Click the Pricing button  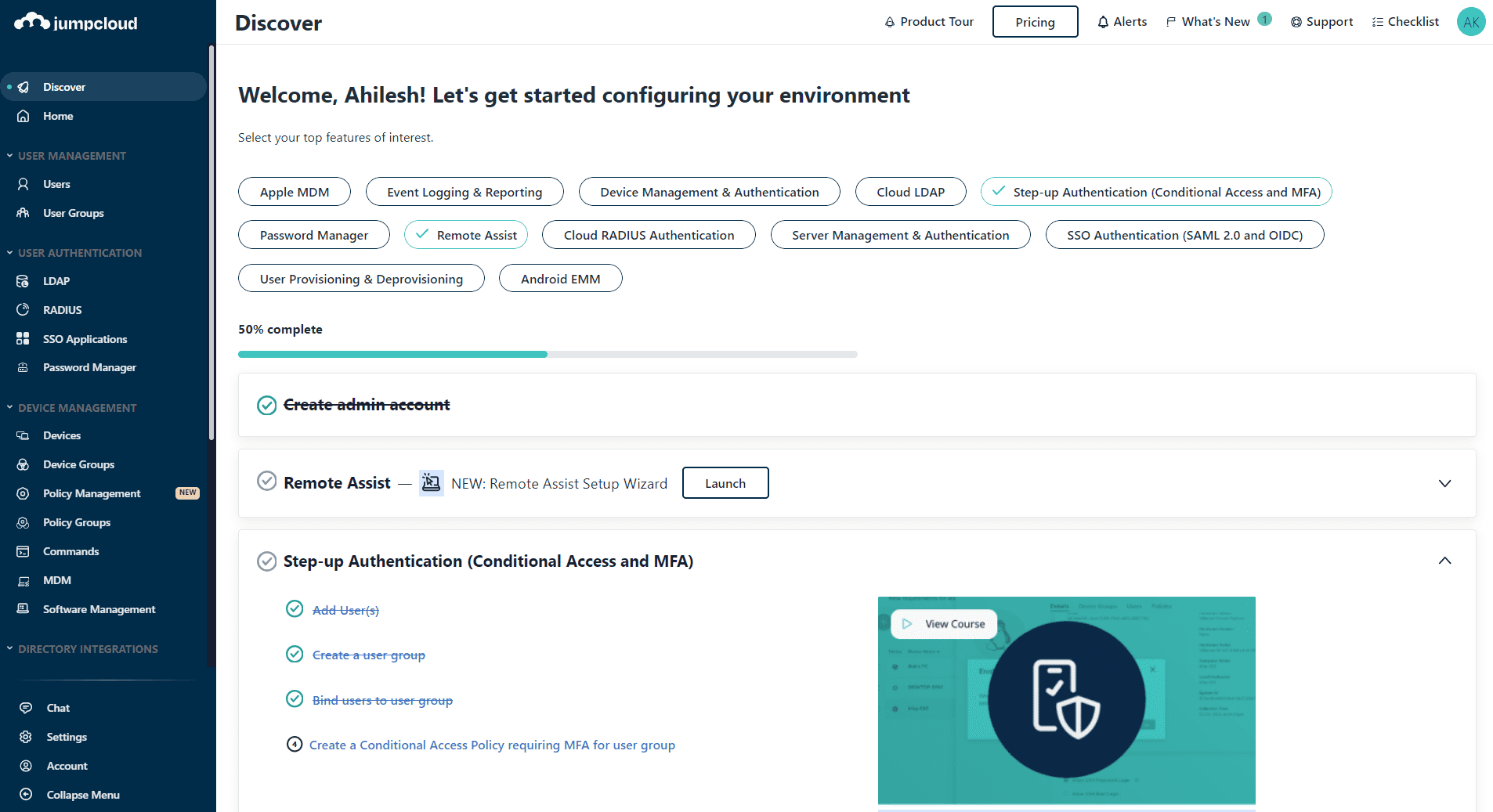(1035, 22)
